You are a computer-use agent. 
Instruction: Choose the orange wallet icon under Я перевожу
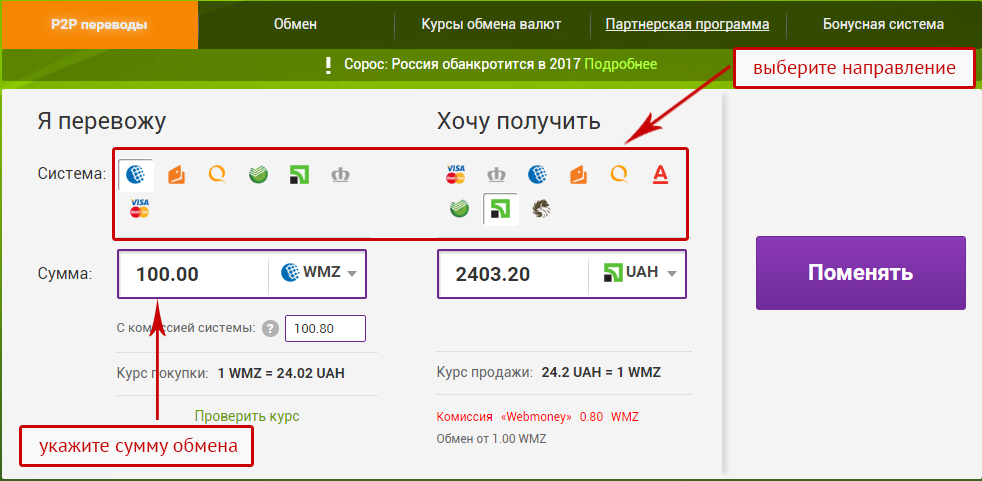[x=177, y=175]
